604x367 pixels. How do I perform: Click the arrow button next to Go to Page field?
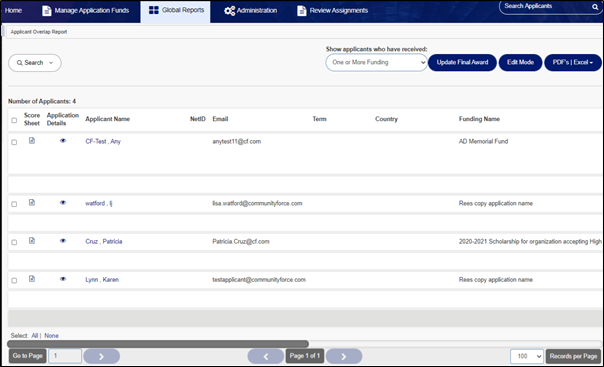102,356
